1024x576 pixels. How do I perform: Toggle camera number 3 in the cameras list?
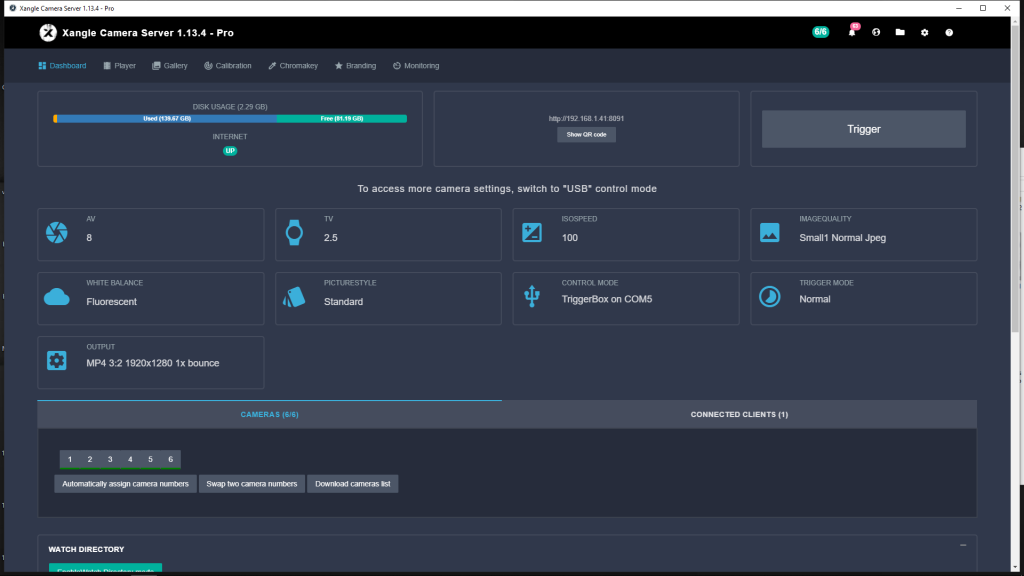110,459
